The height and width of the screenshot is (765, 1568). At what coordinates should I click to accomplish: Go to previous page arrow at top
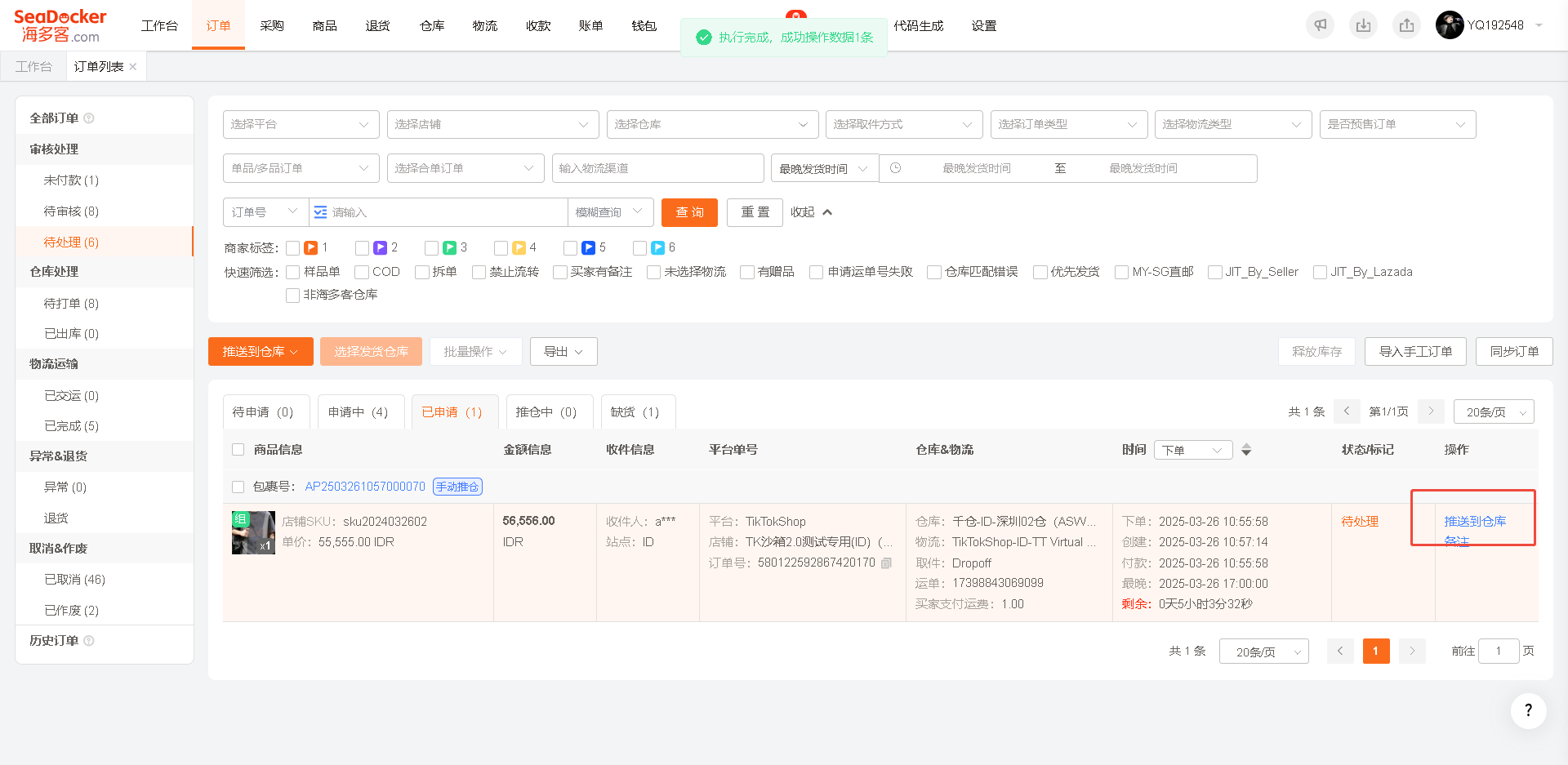(1347, 411)
